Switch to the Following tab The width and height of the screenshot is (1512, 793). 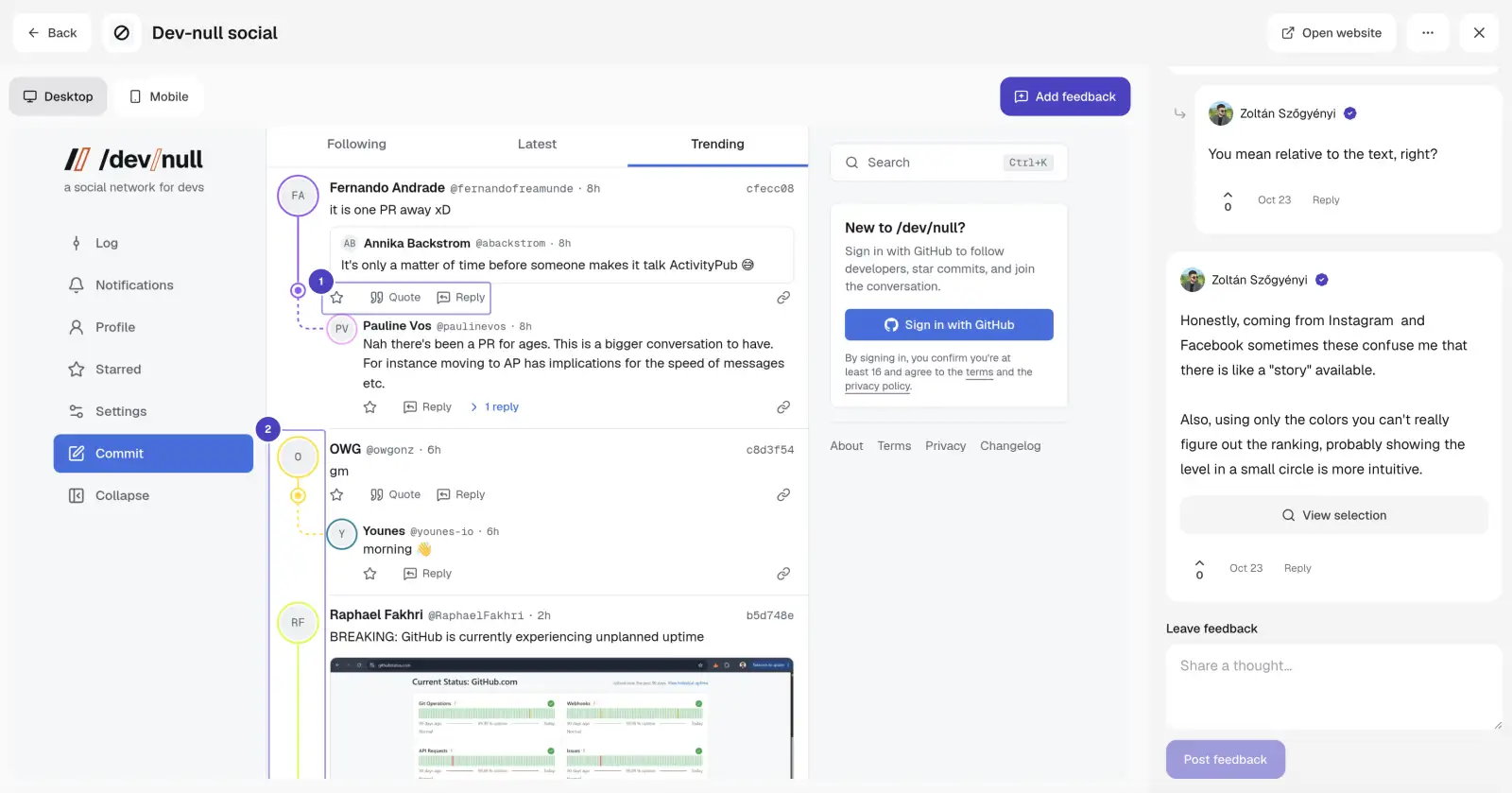point(356,145)
